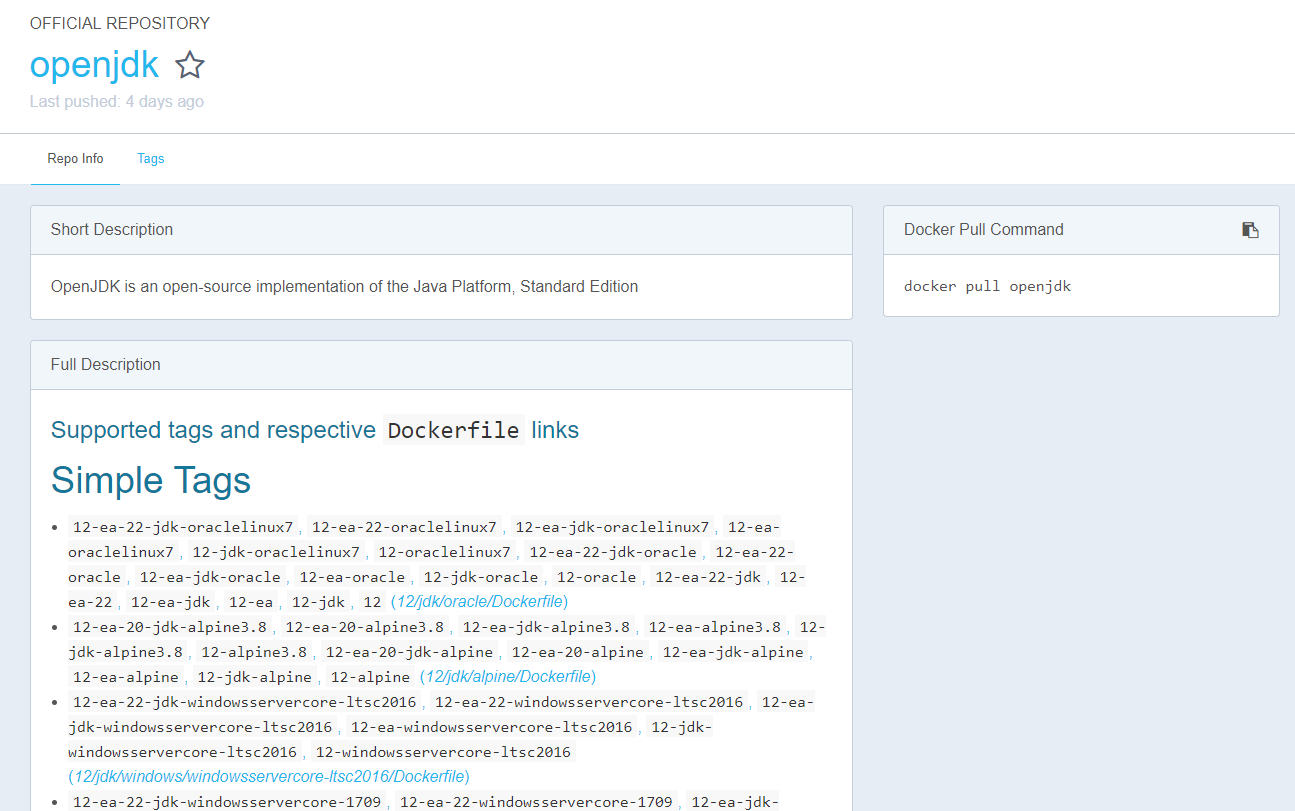Switch to the Tags tab
This screenshot has height=811, width=1295.
(x=151, y=159)
